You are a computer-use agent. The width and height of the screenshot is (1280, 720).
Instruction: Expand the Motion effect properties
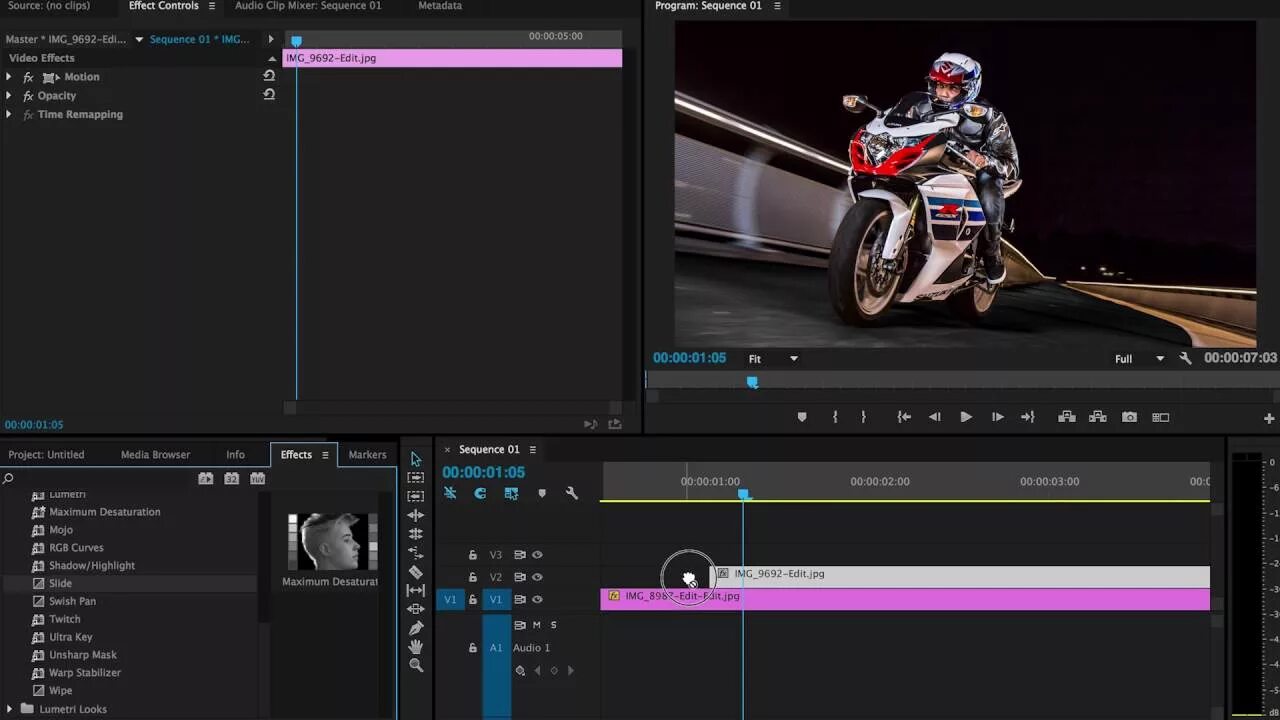click(x=9, y=77)
